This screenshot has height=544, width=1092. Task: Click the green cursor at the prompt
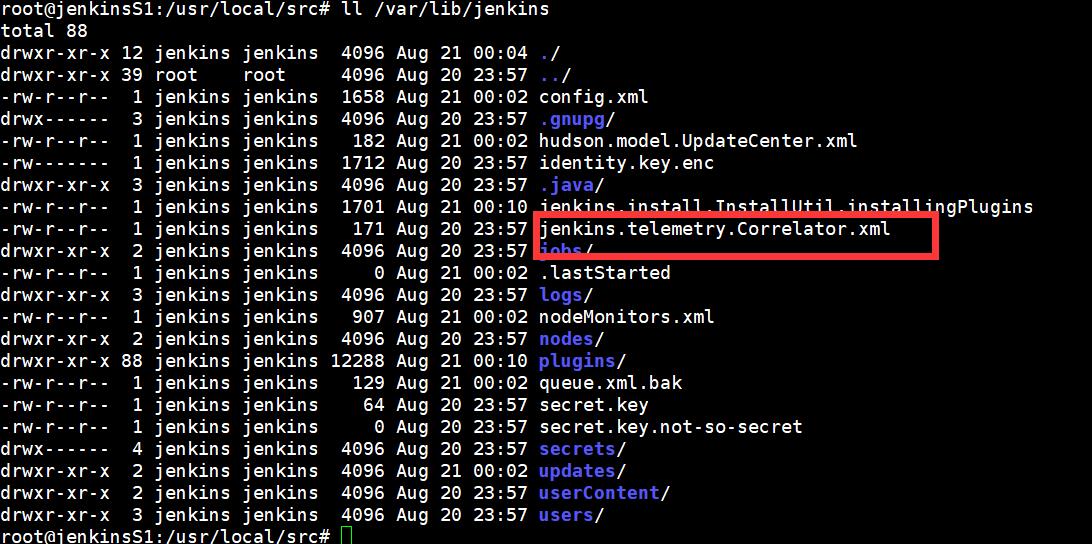click(347, 536)
